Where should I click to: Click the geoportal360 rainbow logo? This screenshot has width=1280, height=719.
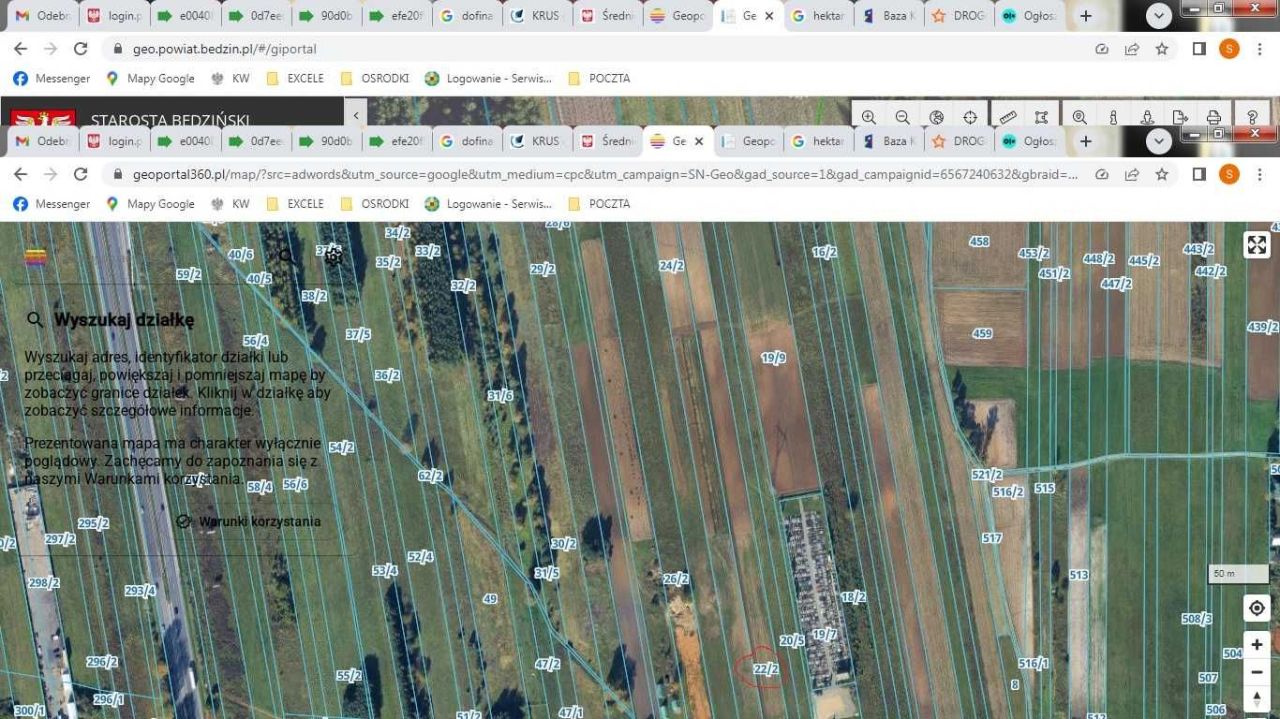point(36,257)
